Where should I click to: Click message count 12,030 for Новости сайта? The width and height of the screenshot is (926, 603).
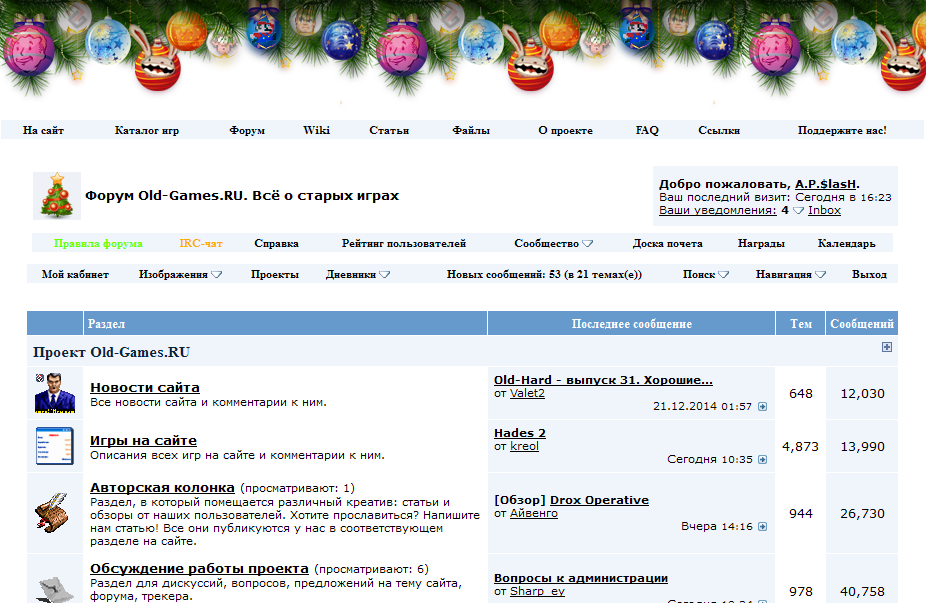pos(862,393)
